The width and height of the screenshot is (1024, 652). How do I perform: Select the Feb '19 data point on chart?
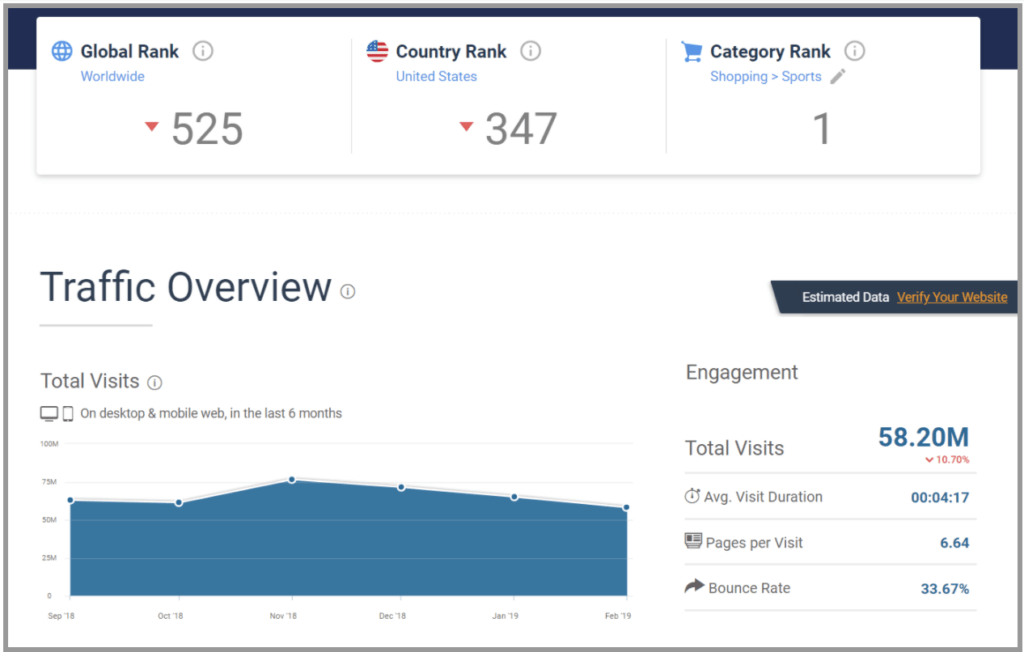[x=627, y=507]
